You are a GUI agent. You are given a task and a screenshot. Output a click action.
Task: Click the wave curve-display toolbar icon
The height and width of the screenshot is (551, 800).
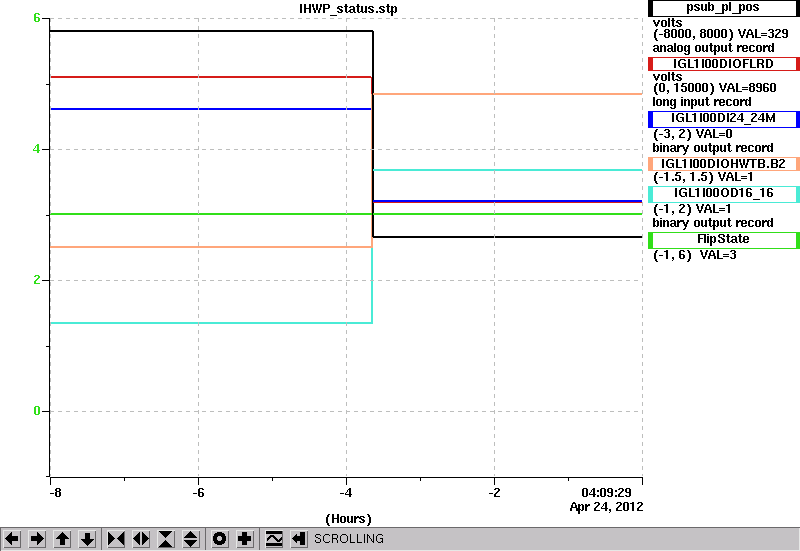click(274, 539)
